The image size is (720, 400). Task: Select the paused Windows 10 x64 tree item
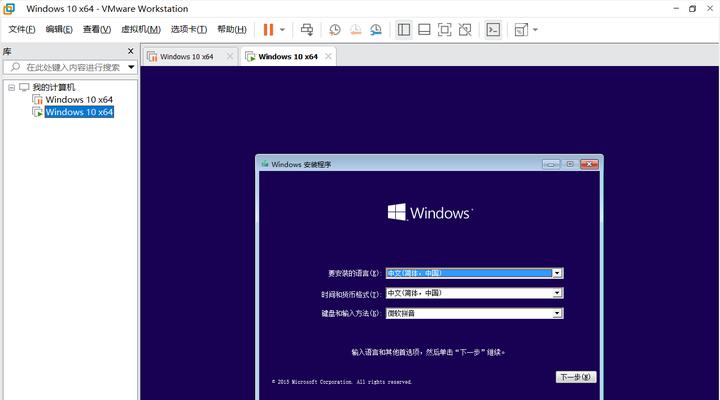[x=79, y=100]
